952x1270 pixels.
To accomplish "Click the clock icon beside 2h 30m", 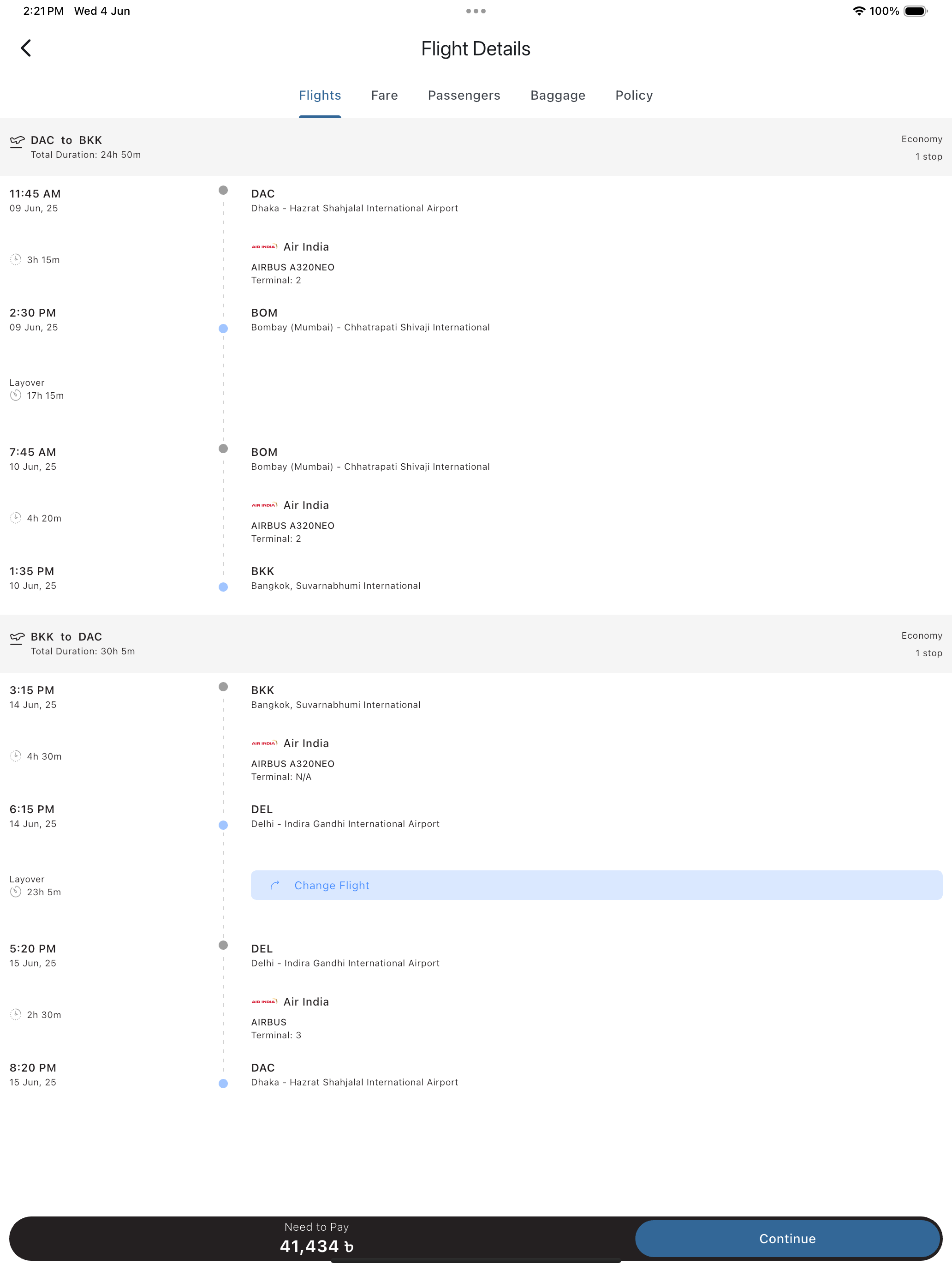I will (16, 1014).
